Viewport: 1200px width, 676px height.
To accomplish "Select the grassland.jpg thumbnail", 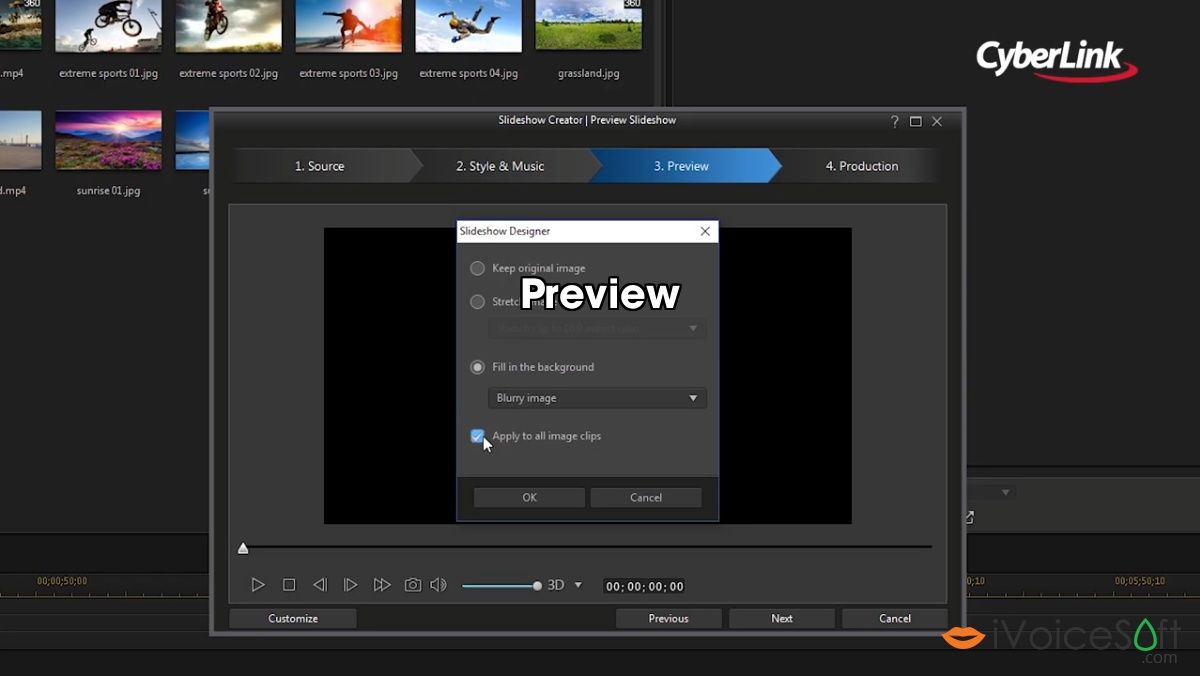I will coord(588,25).
